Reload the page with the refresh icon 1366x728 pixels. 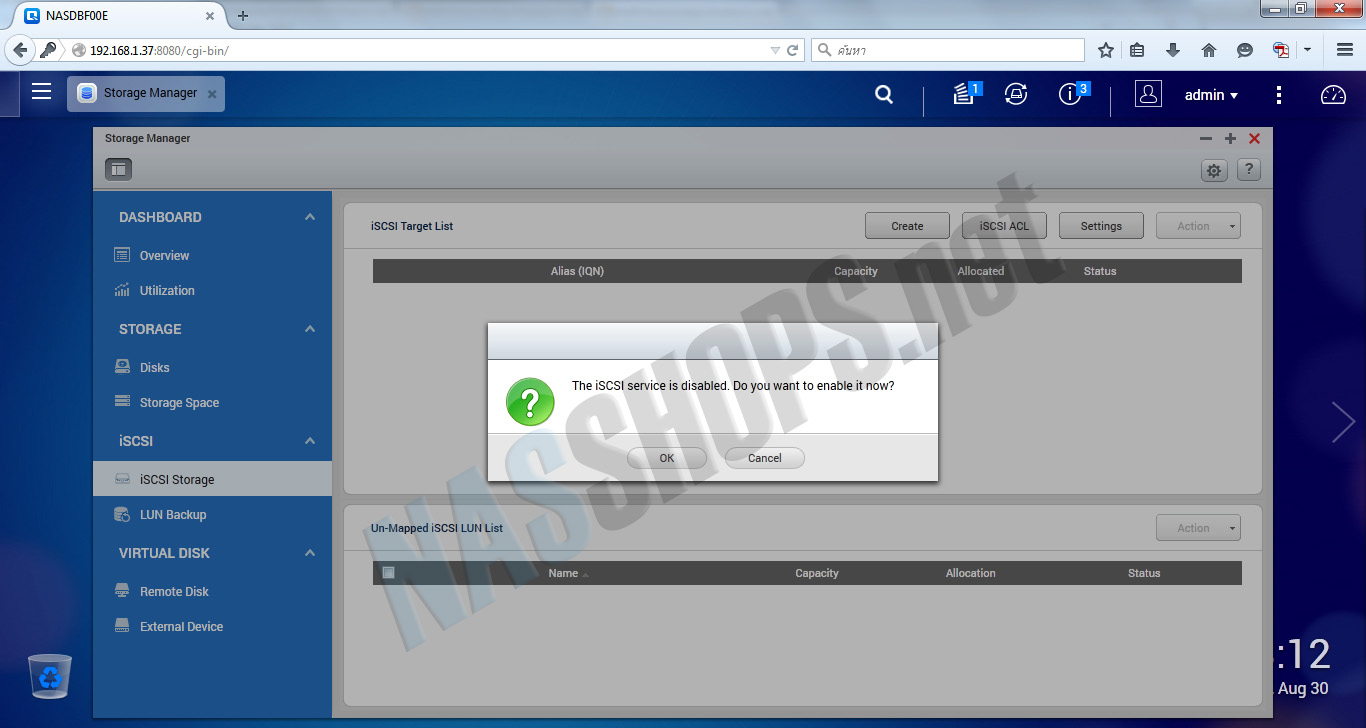(793, 50)
